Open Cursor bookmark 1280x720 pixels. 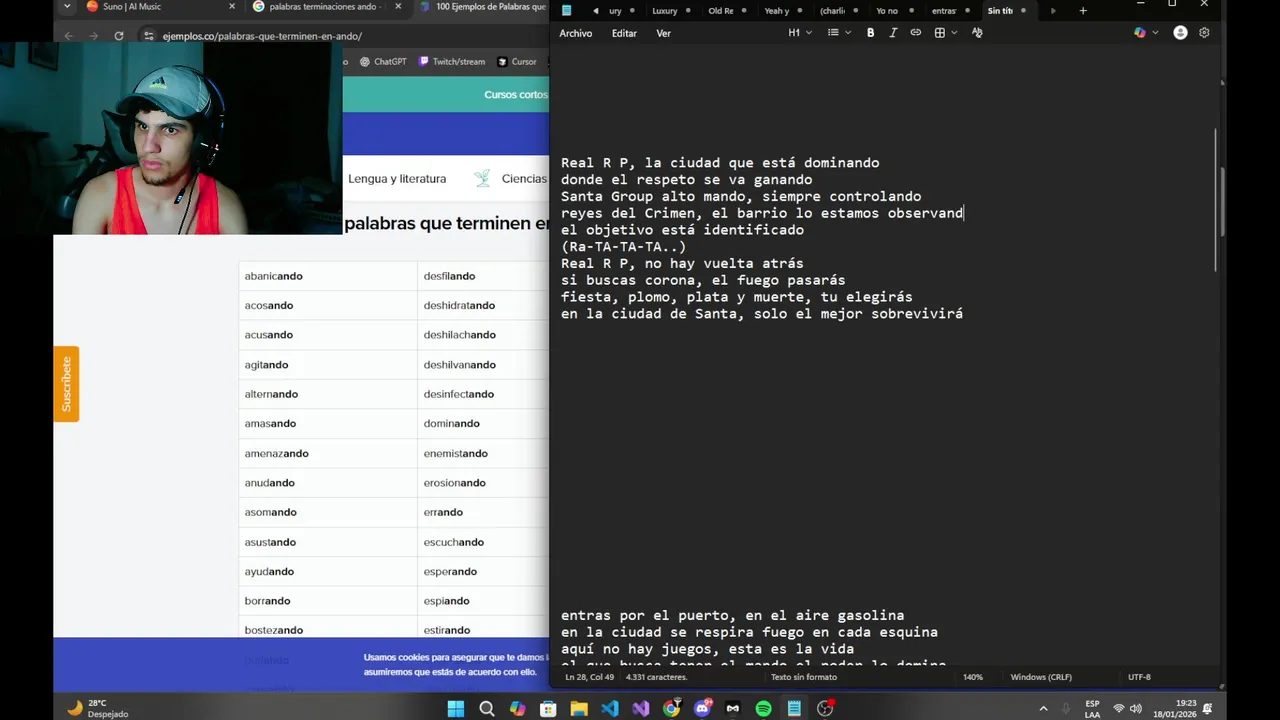pyautogui.click(x=517, y=62)
